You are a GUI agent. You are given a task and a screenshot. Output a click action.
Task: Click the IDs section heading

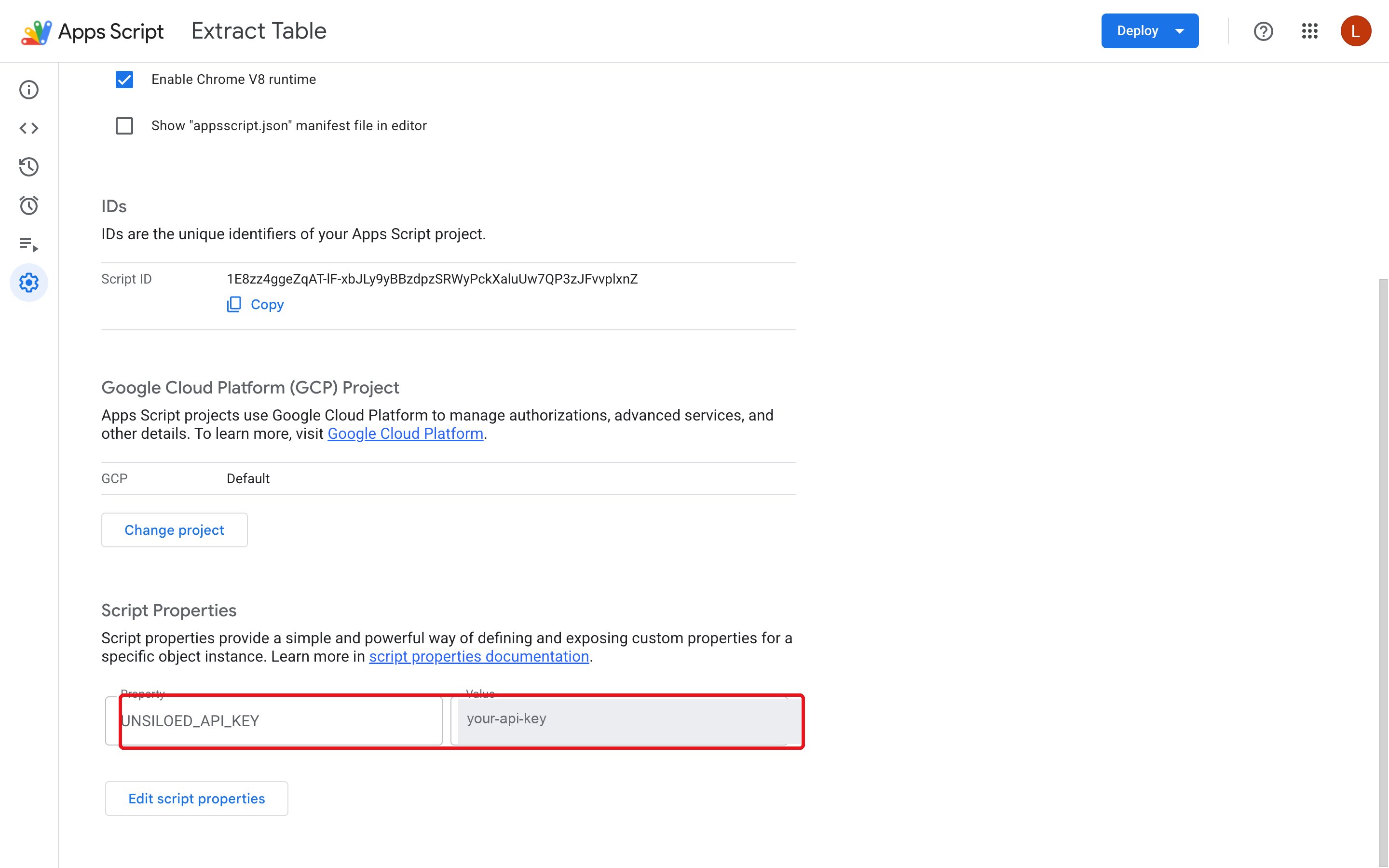[x=114, y=206]
